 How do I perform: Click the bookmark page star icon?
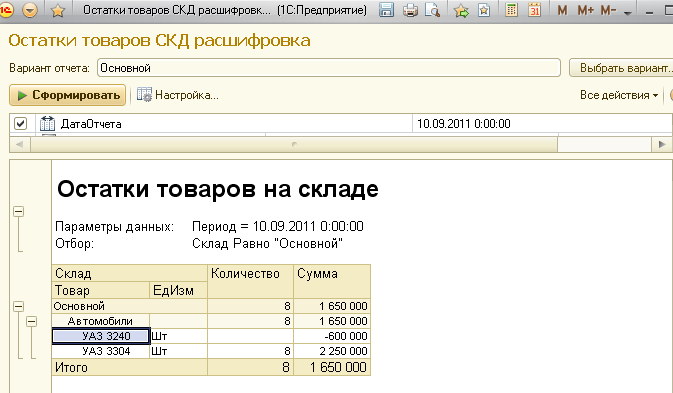(484, 10)
